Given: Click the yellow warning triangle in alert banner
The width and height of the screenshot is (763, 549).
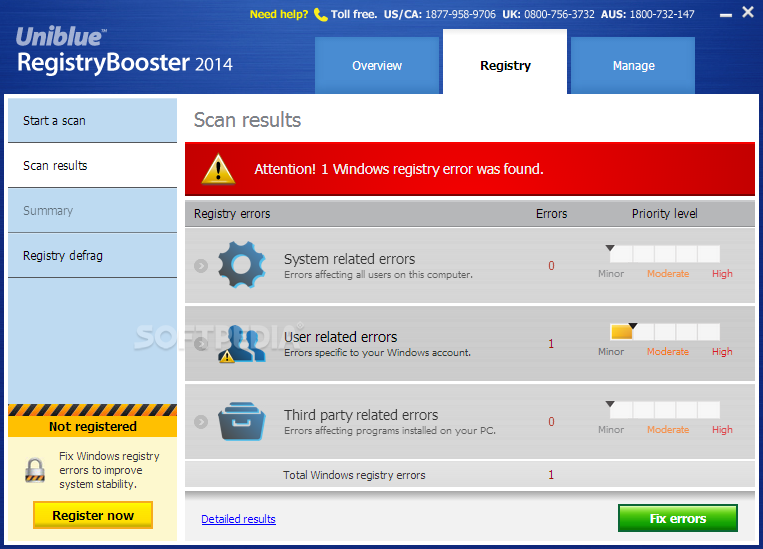Looking at the screenshot, I should coord(218,169).
